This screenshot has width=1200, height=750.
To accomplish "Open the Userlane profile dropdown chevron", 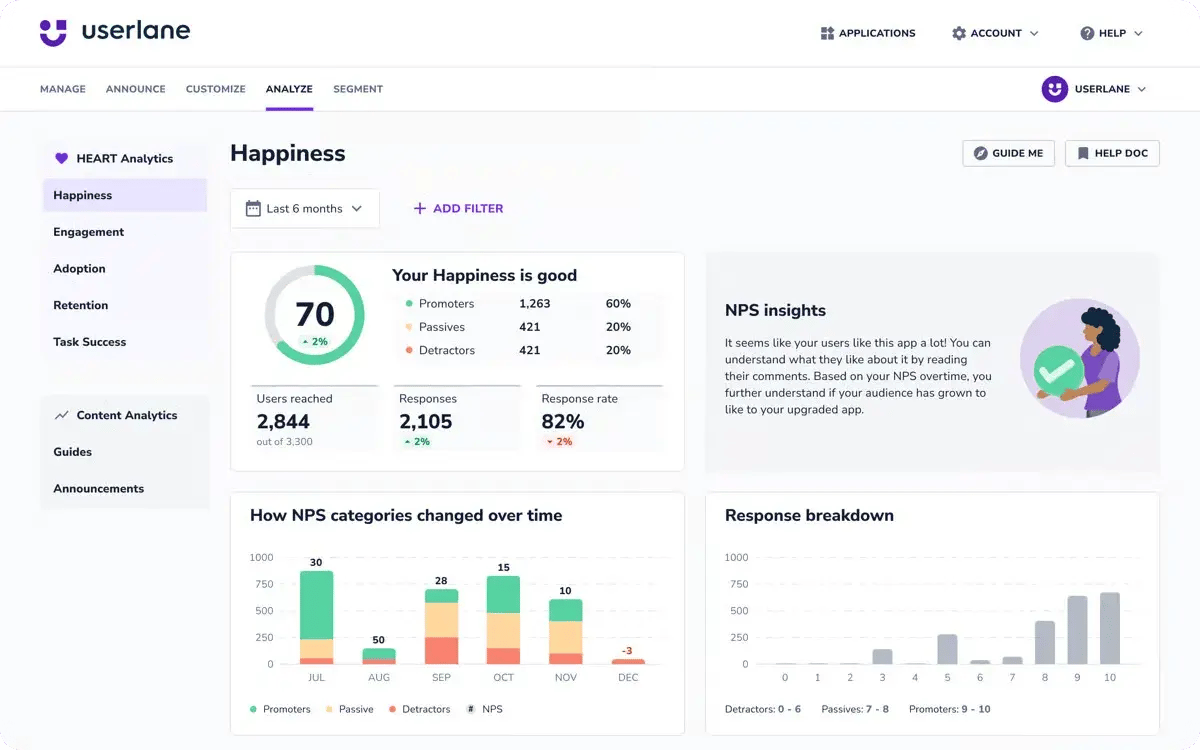I will [x=1142, y=89].
